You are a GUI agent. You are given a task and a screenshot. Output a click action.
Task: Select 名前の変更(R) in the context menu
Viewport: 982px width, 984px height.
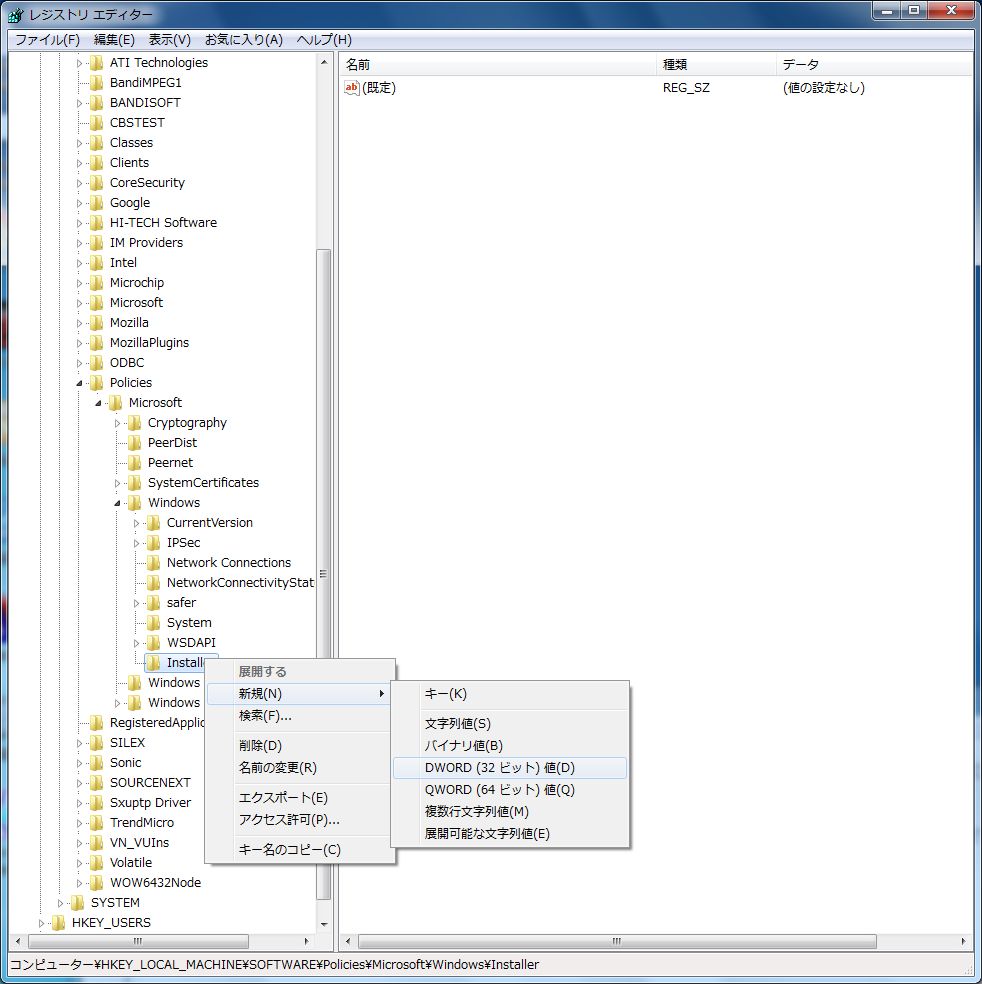[299, 767]
